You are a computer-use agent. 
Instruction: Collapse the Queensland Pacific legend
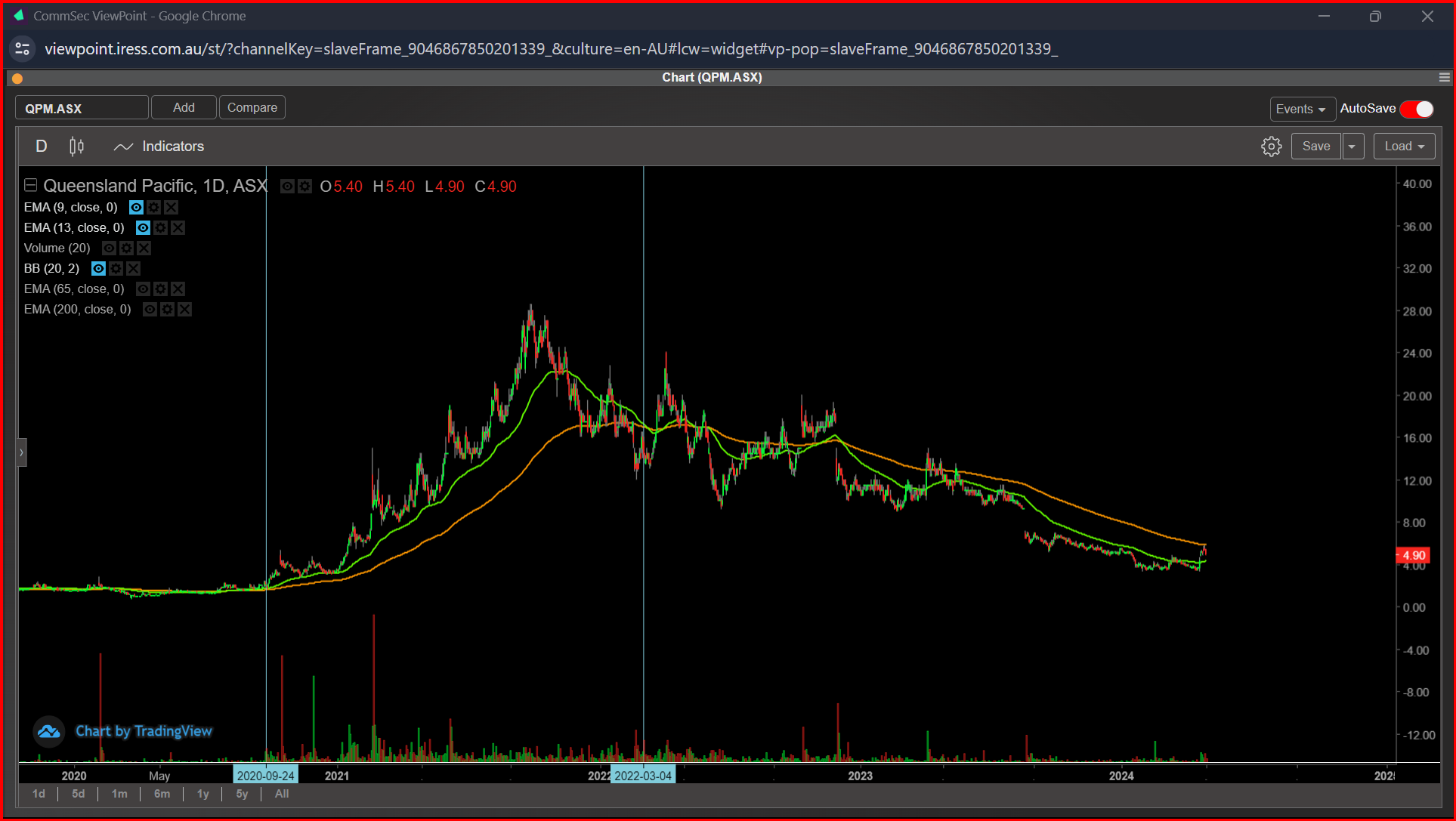click(x=31, y=185)
